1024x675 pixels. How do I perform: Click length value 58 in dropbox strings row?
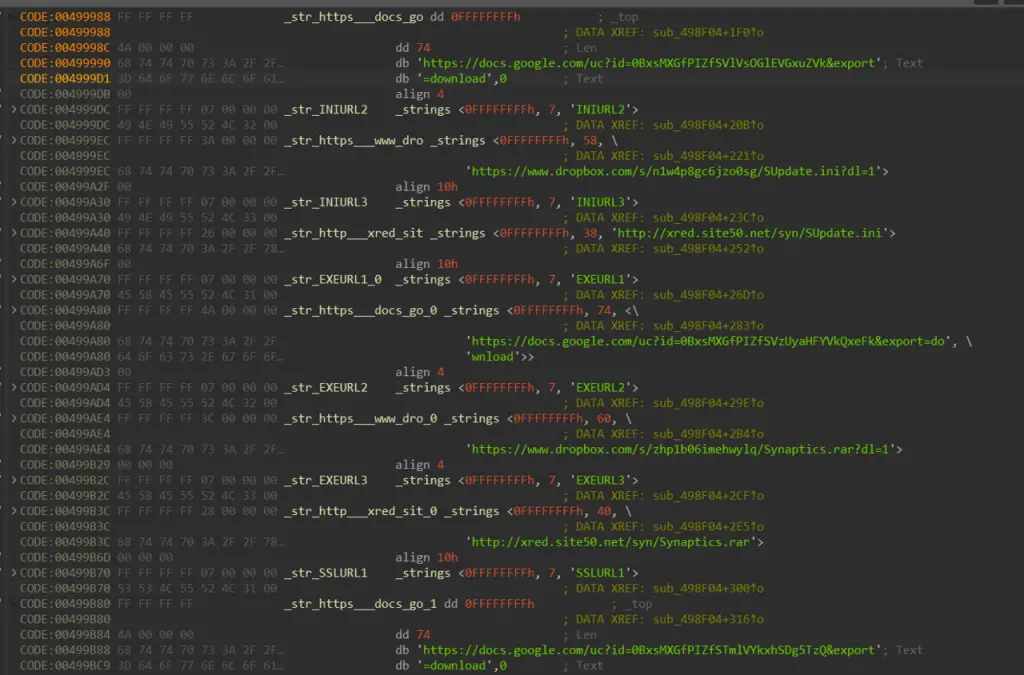(590, 140)
